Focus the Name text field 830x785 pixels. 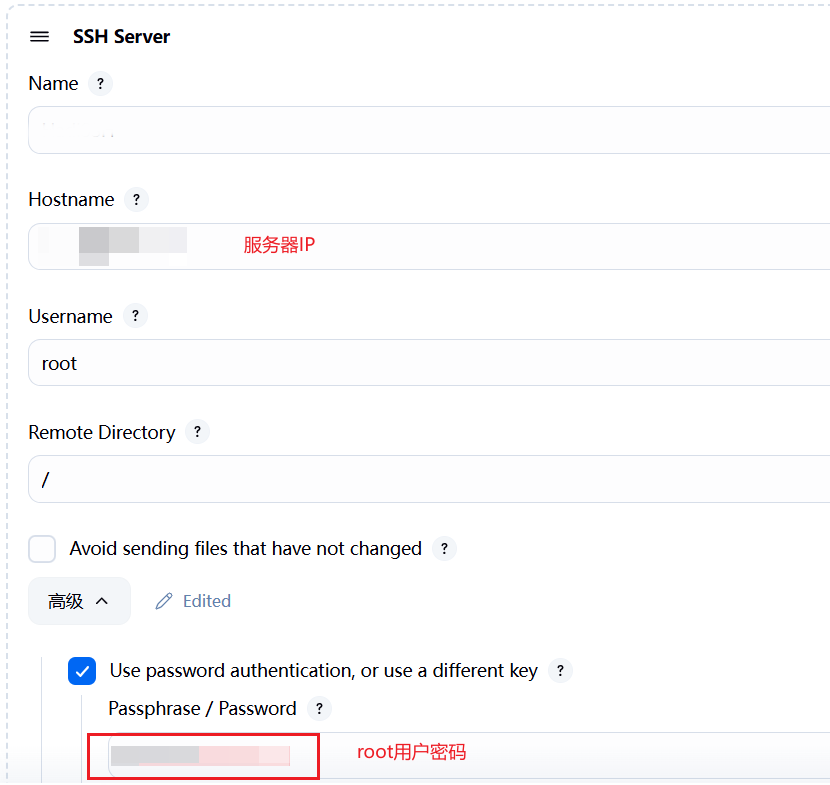pos(430,130)
